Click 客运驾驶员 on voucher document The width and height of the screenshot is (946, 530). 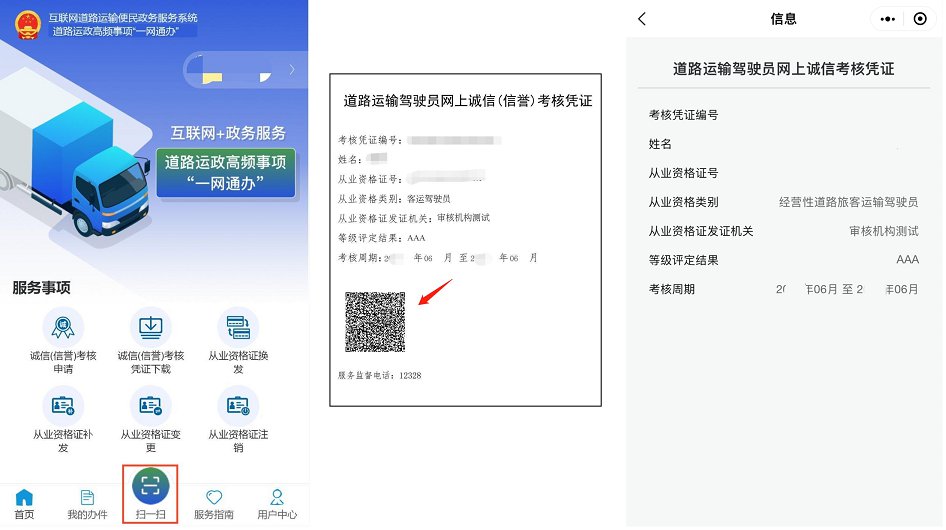pos(428,199)
